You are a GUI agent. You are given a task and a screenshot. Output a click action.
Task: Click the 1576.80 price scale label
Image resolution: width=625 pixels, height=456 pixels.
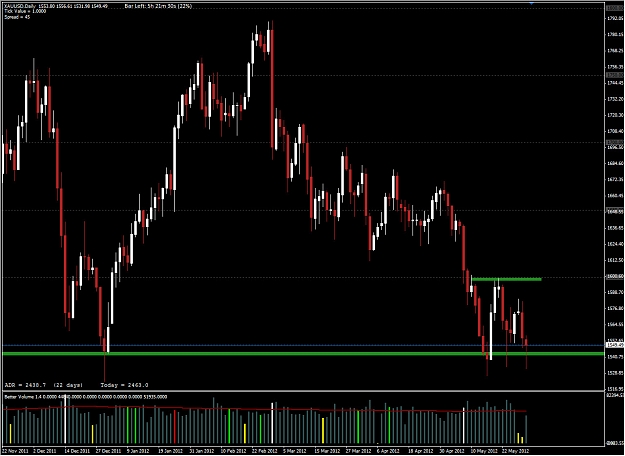(x=615, y=309)
